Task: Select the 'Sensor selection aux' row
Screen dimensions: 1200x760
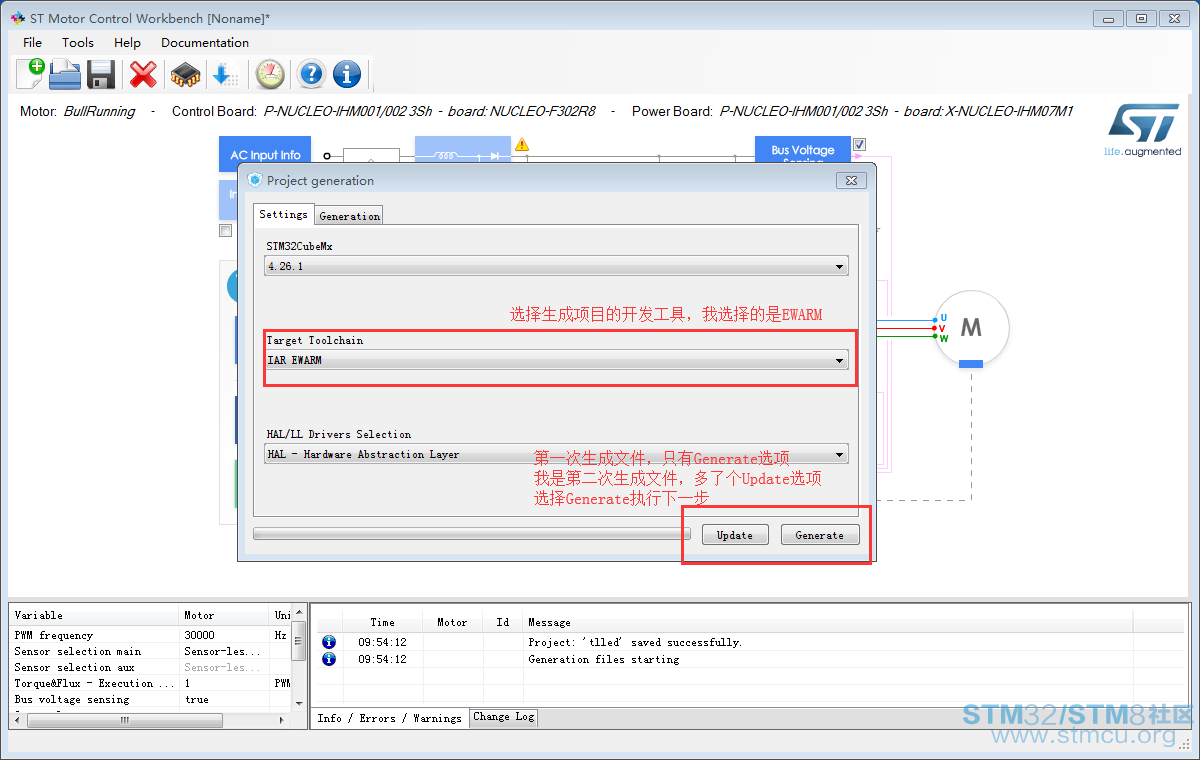Action: click(x=150, y=667)
